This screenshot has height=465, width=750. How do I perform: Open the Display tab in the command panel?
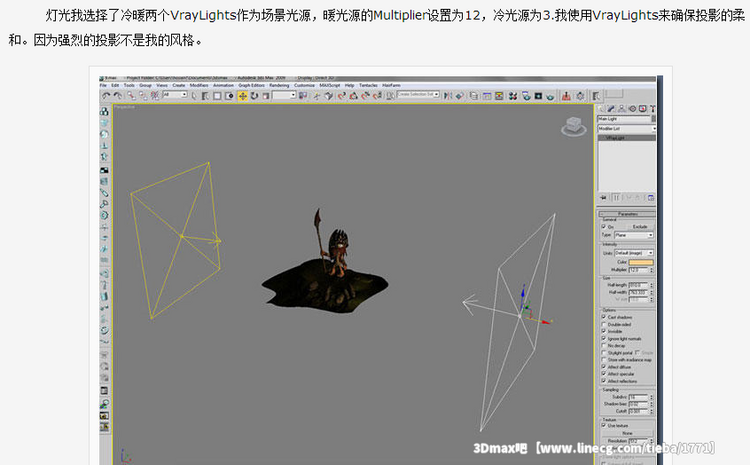642,109
